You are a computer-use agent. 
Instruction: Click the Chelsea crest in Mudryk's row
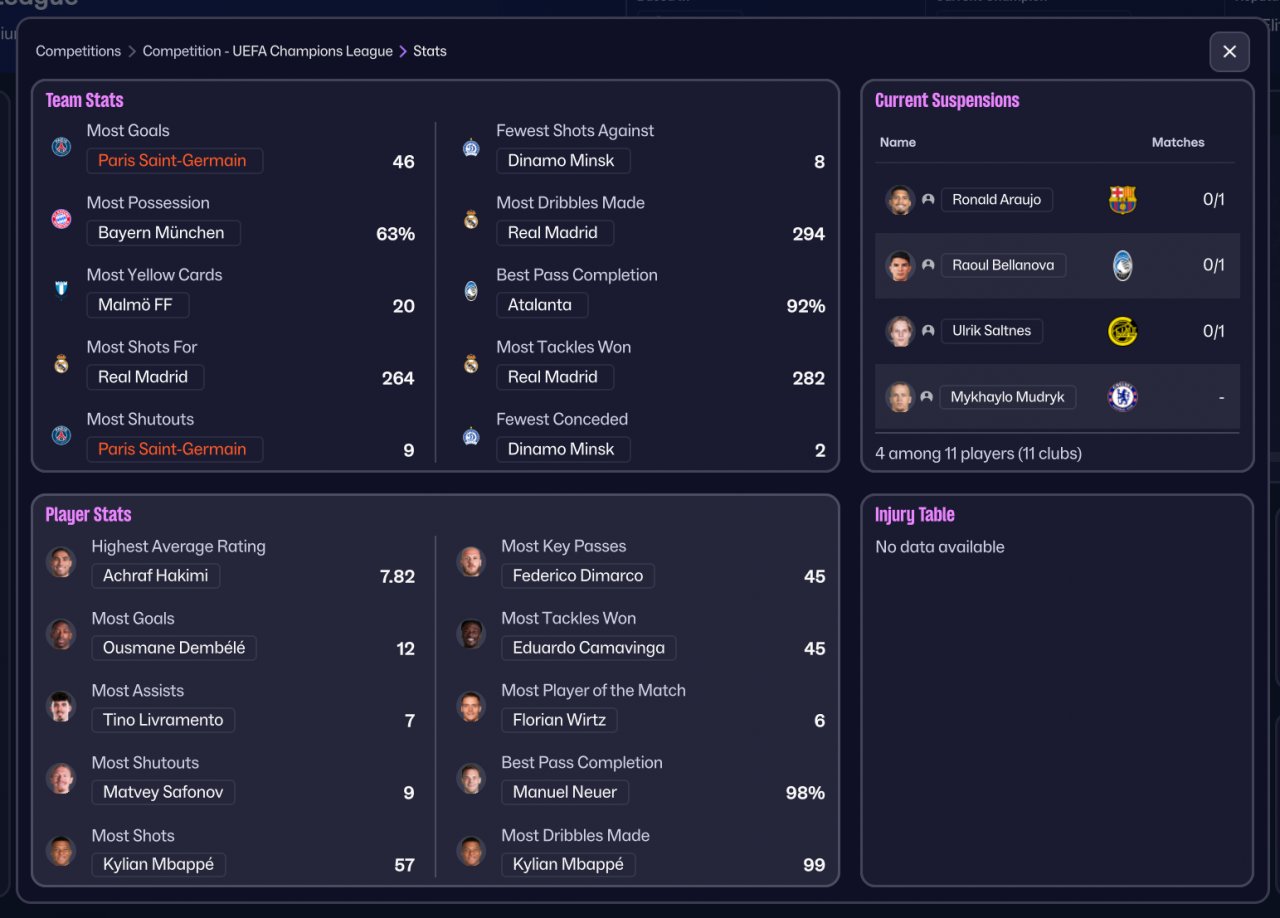pos(1123,397)
